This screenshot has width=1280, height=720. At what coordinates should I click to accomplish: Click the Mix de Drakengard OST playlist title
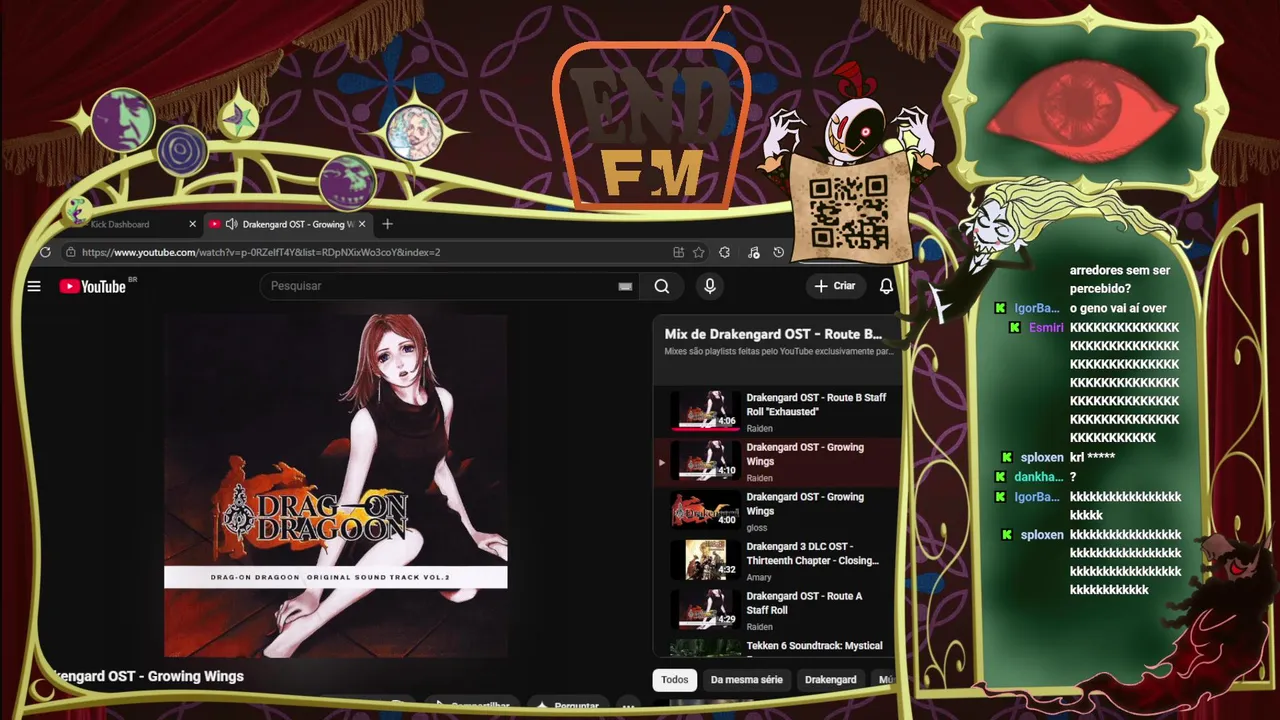click(773, 334)
